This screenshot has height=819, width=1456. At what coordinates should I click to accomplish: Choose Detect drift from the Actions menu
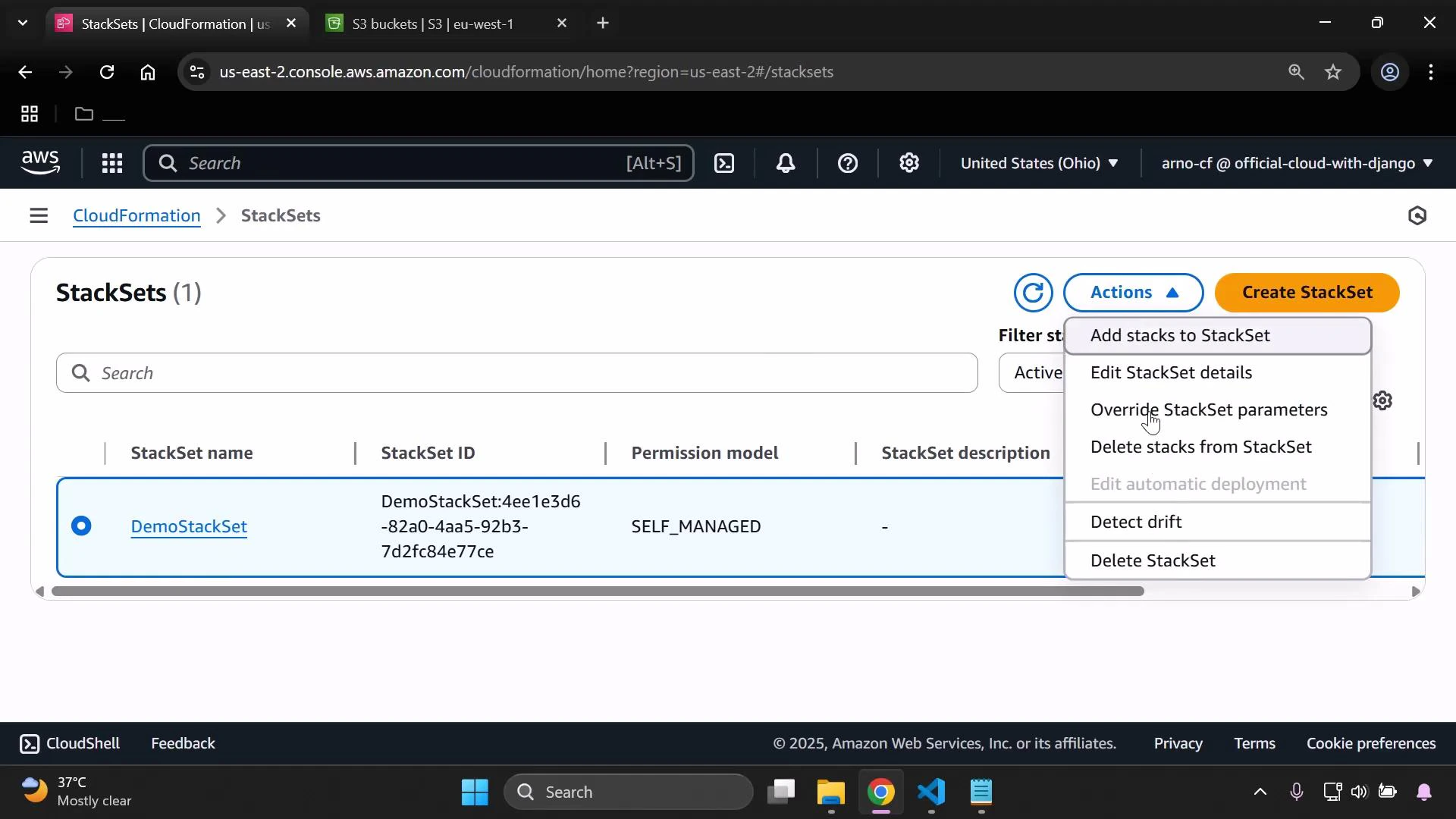(1136, 521)
